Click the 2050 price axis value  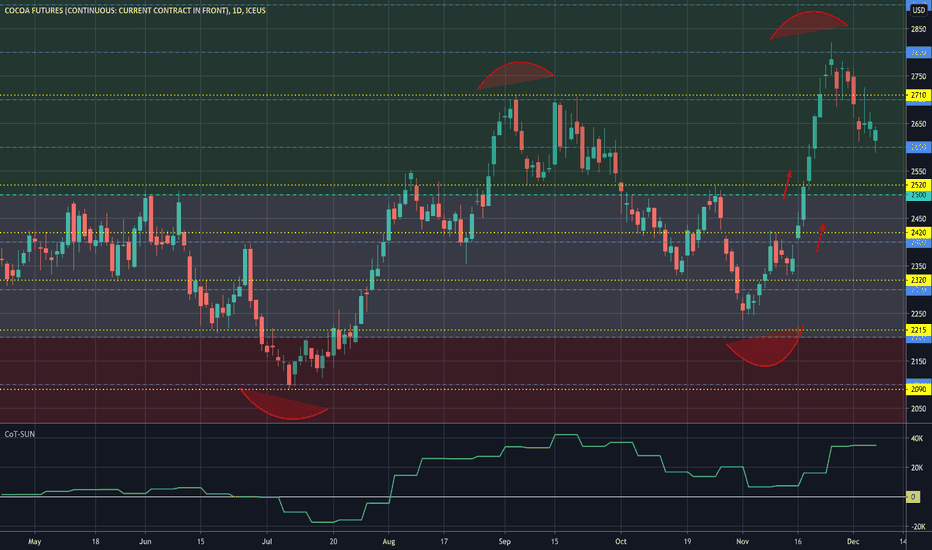[918, 409]
